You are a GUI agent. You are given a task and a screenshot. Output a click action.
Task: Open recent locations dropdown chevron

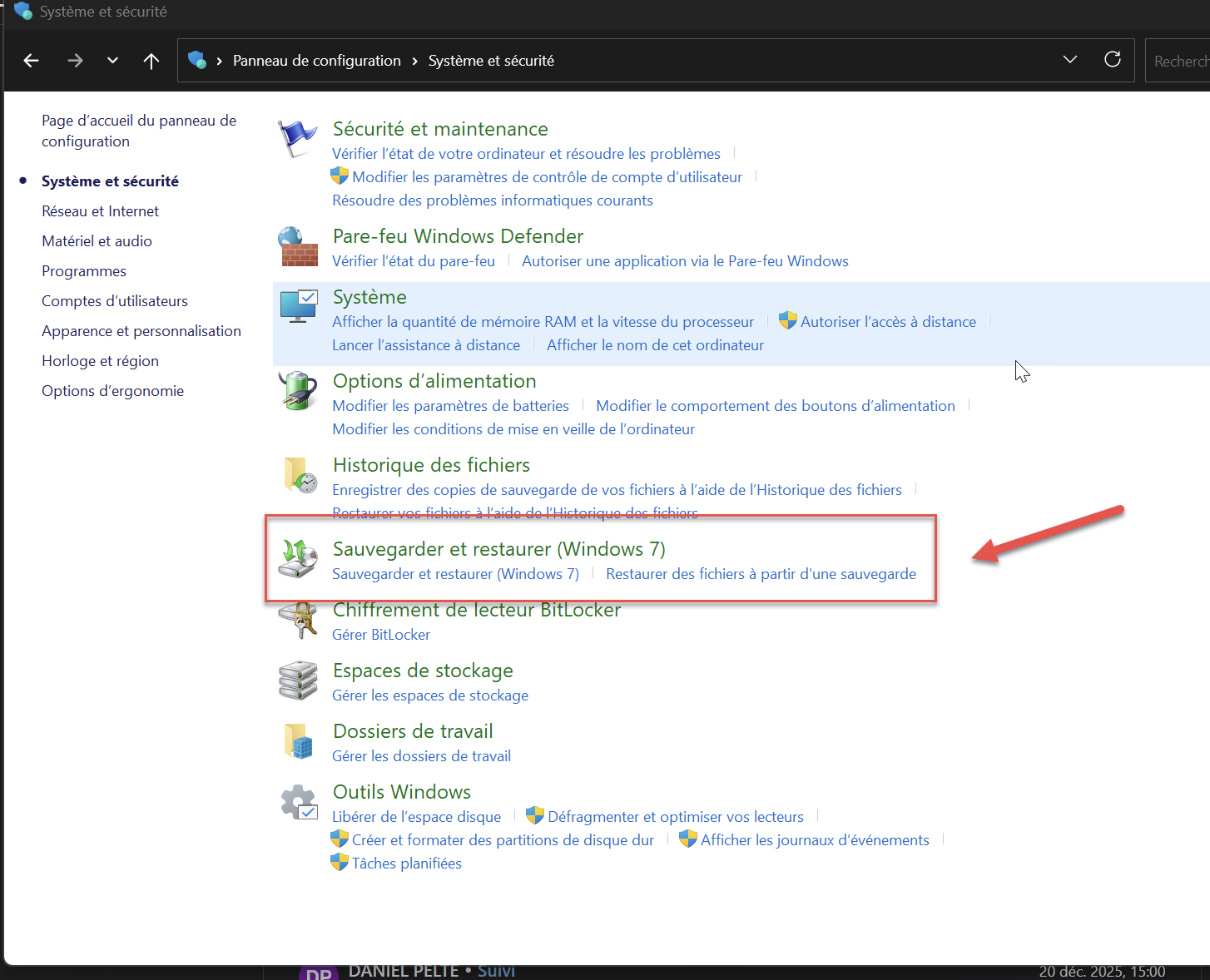pos(112,61)
